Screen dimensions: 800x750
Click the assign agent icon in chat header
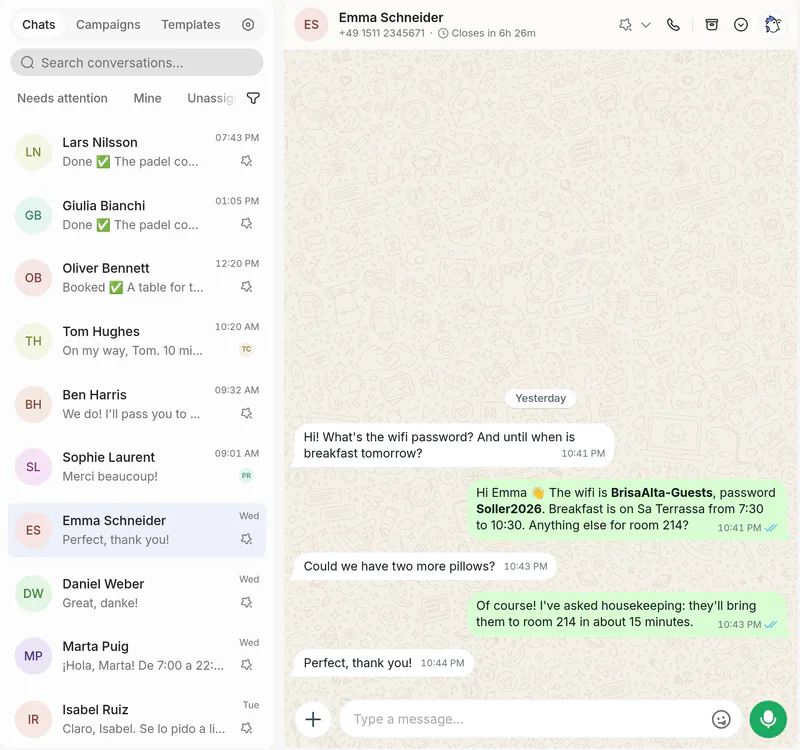click(x=626, y=24)
